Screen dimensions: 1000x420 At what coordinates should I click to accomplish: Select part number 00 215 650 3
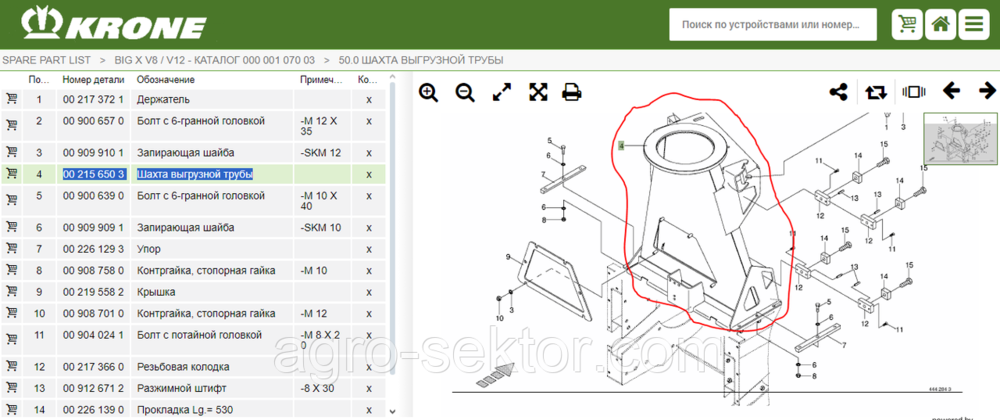(x=94, y=174)
